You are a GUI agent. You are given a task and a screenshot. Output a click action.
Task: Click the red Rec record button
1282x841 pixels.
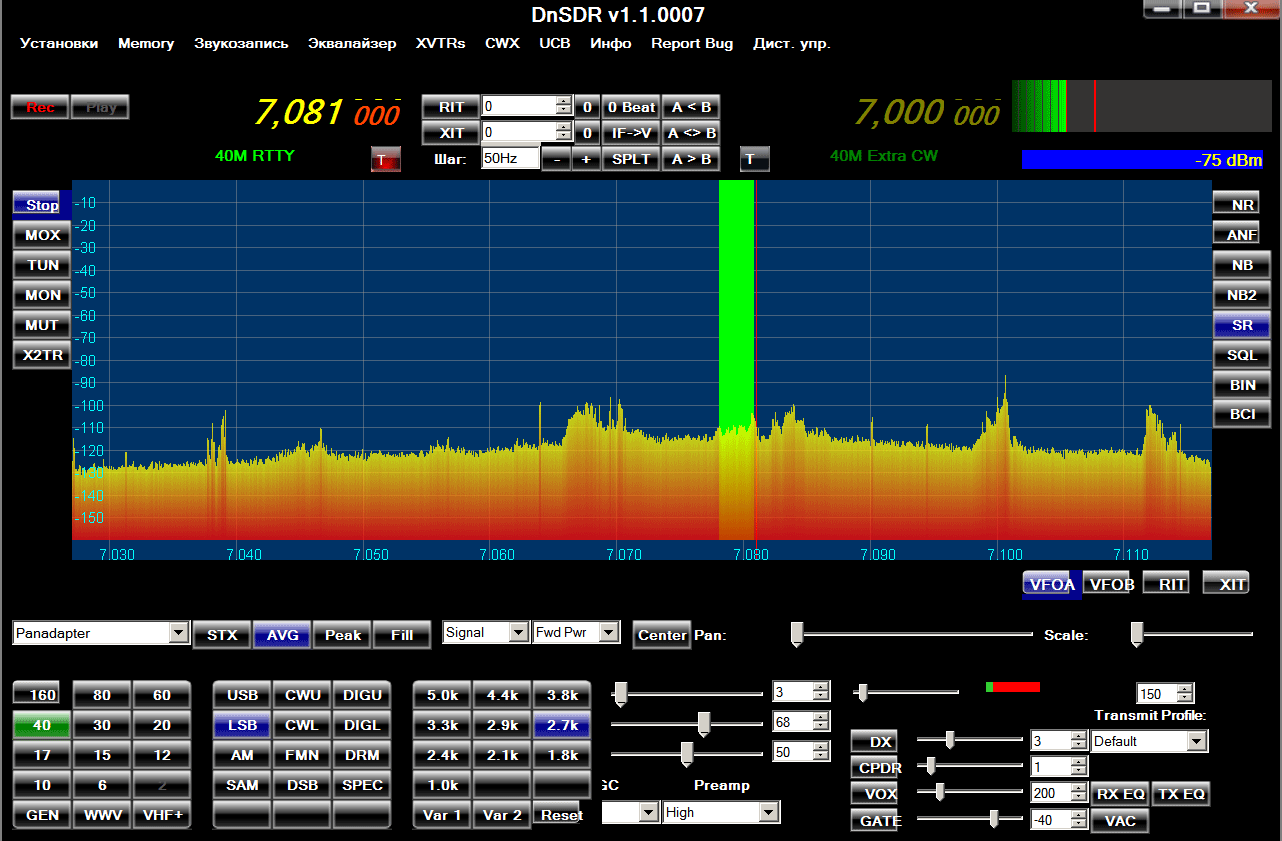[40, 107]
